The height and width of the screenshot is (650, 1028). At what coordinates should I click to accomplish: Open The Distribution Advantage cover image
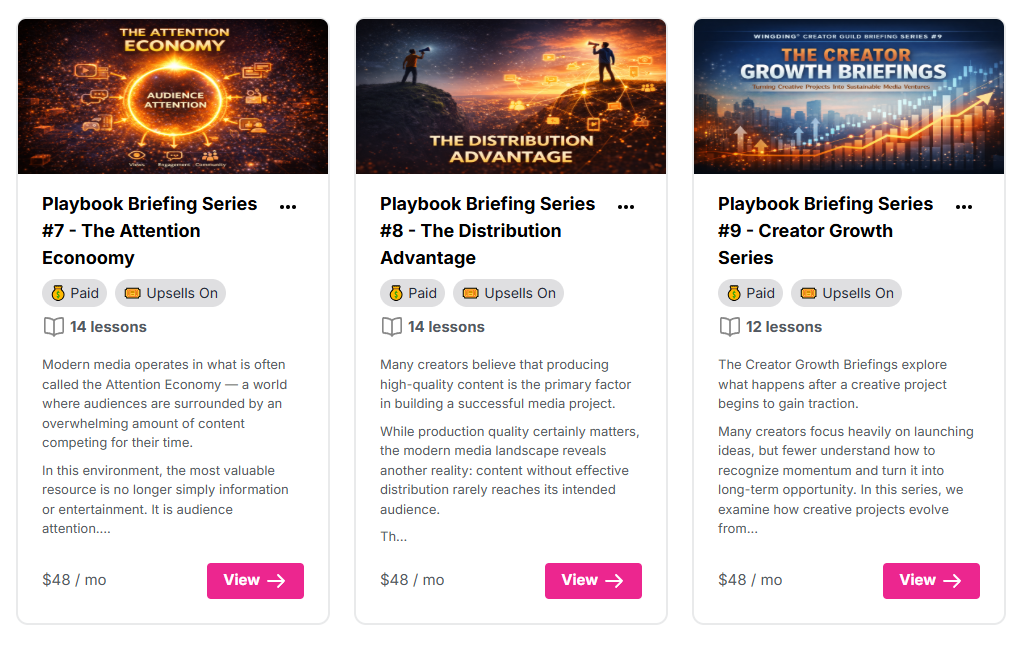pos(511,96)
